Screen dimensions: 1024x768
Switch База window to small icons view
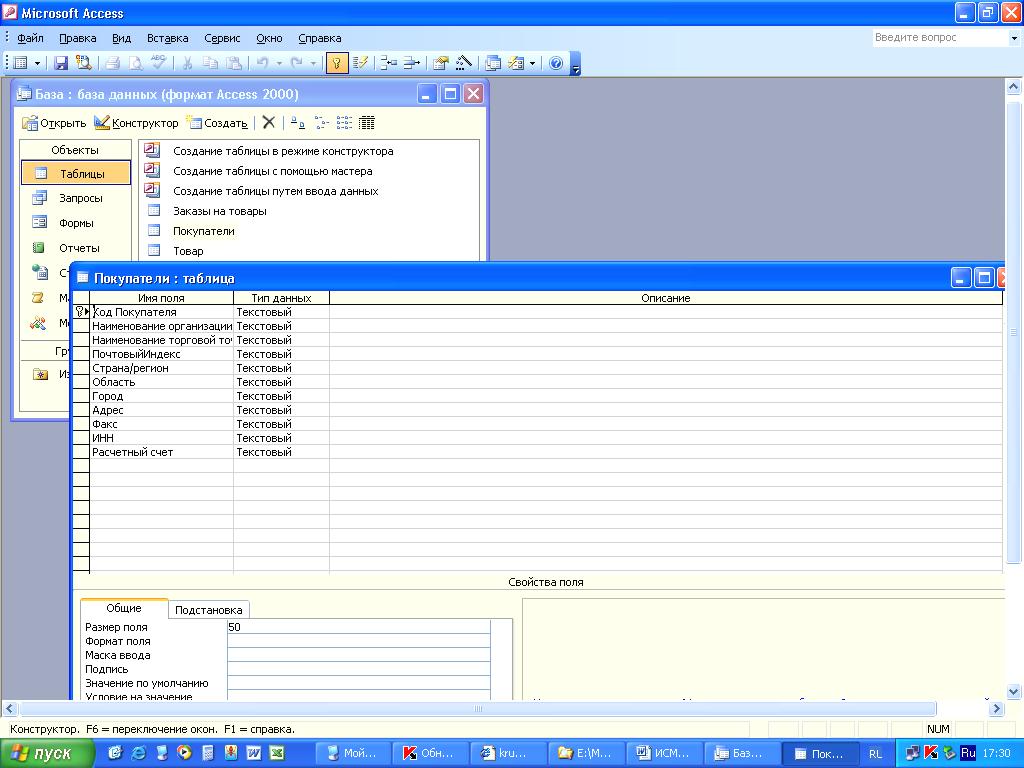tap(321, 122)
